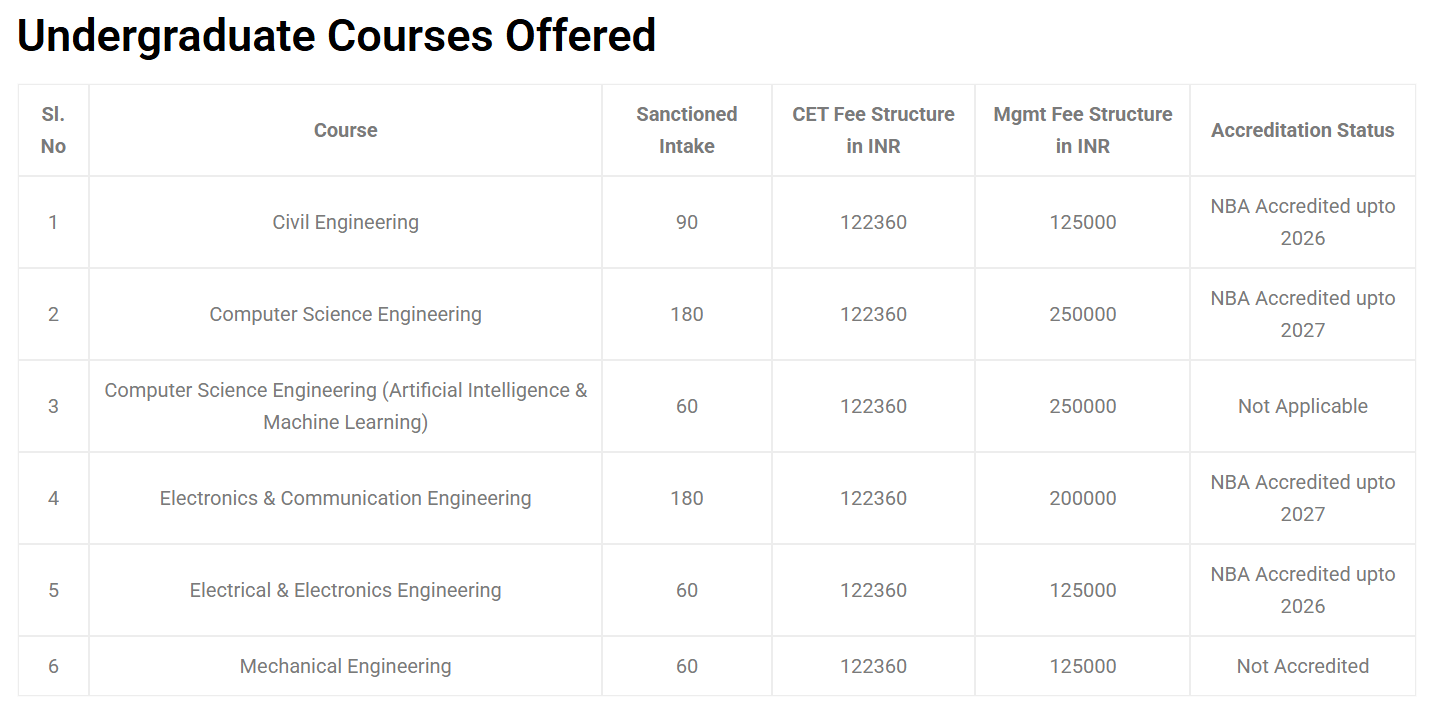The image size is (1441, 718).
Task: Select Electrical & Electronics Engineering row
Action: tap(345, 590)
